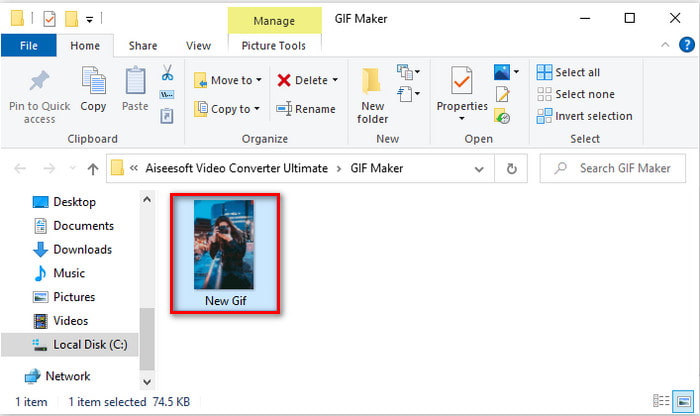Open the File menu
The height and width of the screenshot is (416, 700).
pos(29,45)
